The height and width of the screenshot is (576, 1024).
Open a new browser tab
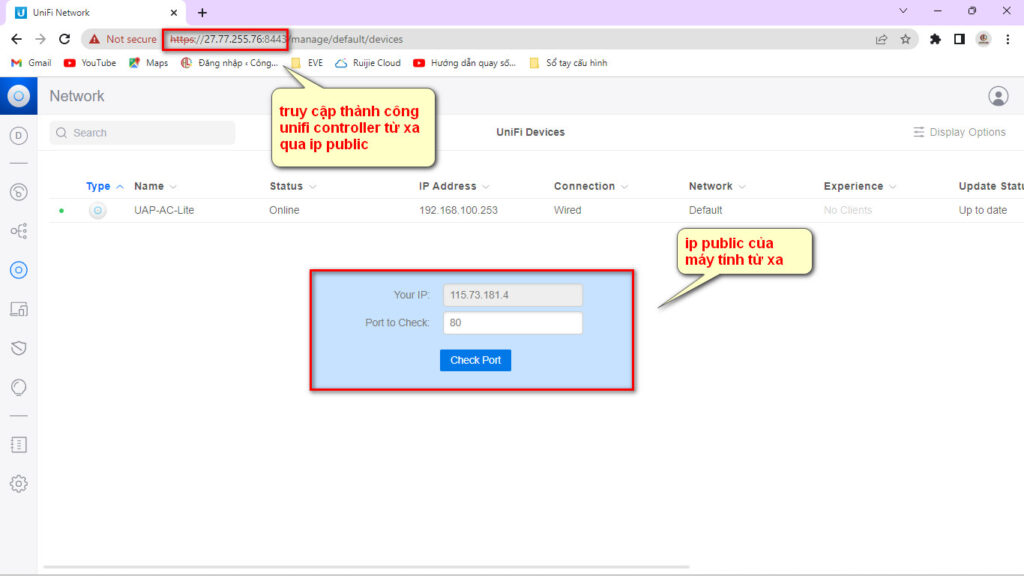click(202, 13)
